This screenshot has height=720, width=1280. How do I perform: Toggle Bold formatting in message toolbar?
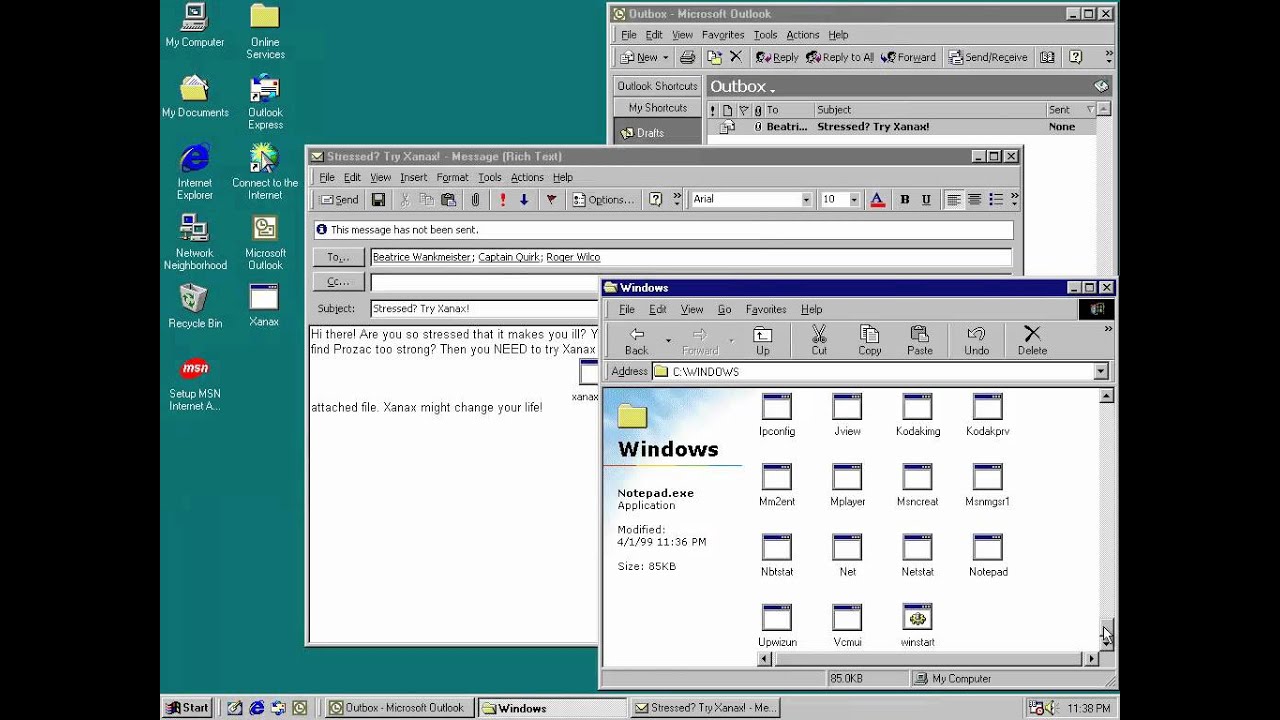pos(904,200)
